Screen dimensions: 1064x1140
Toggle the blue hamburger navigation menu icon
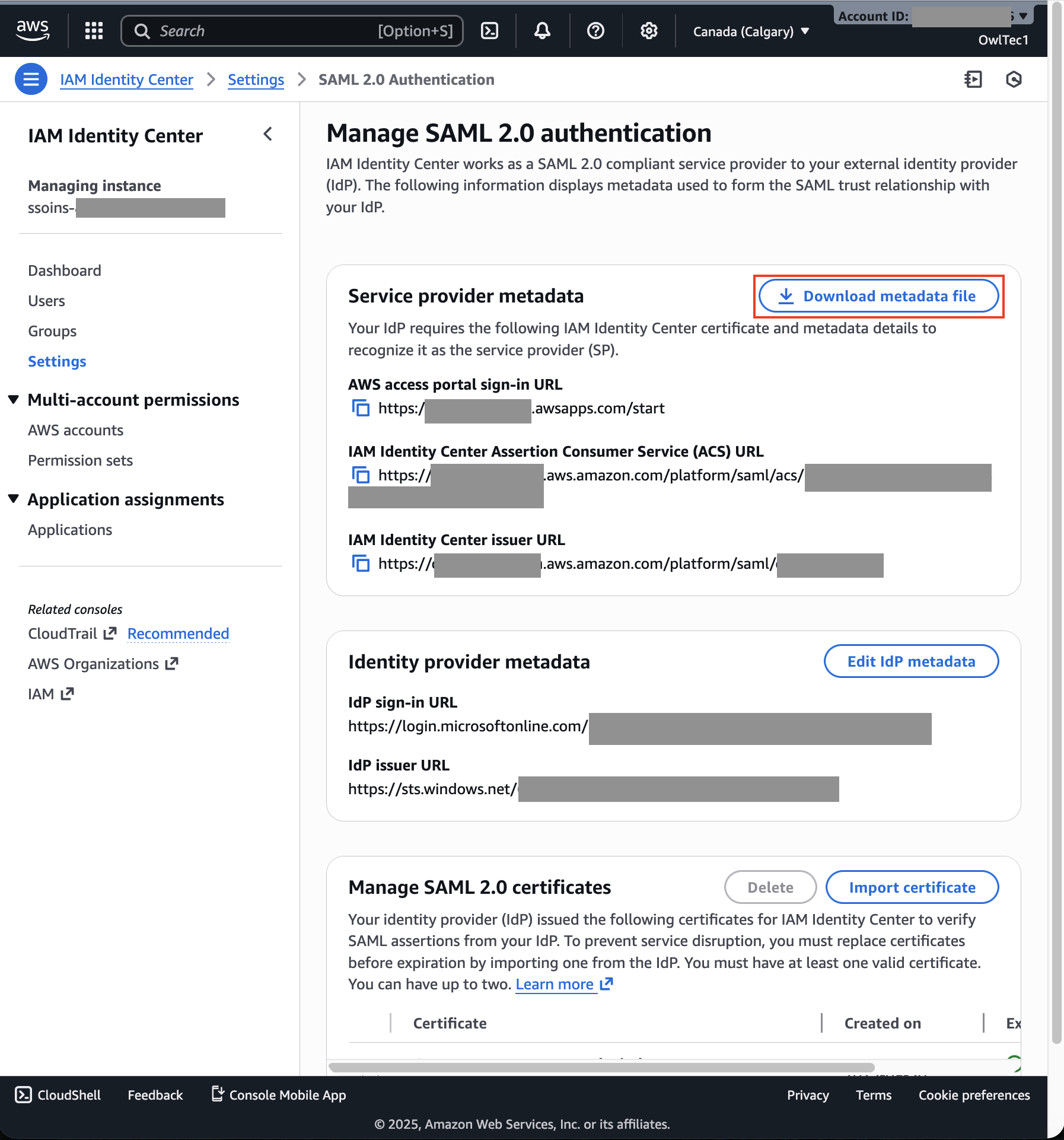(31, 79)
